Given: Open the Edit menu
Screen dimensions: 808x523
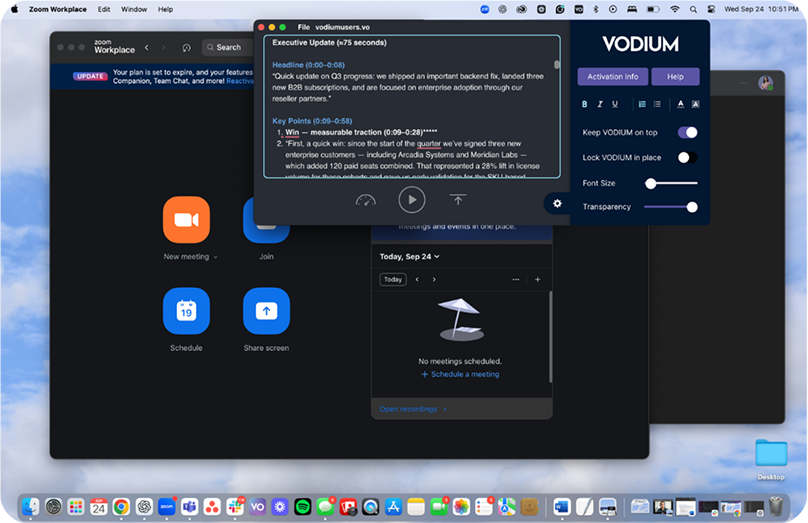Looking at the screenshot, I should point(104,9).
